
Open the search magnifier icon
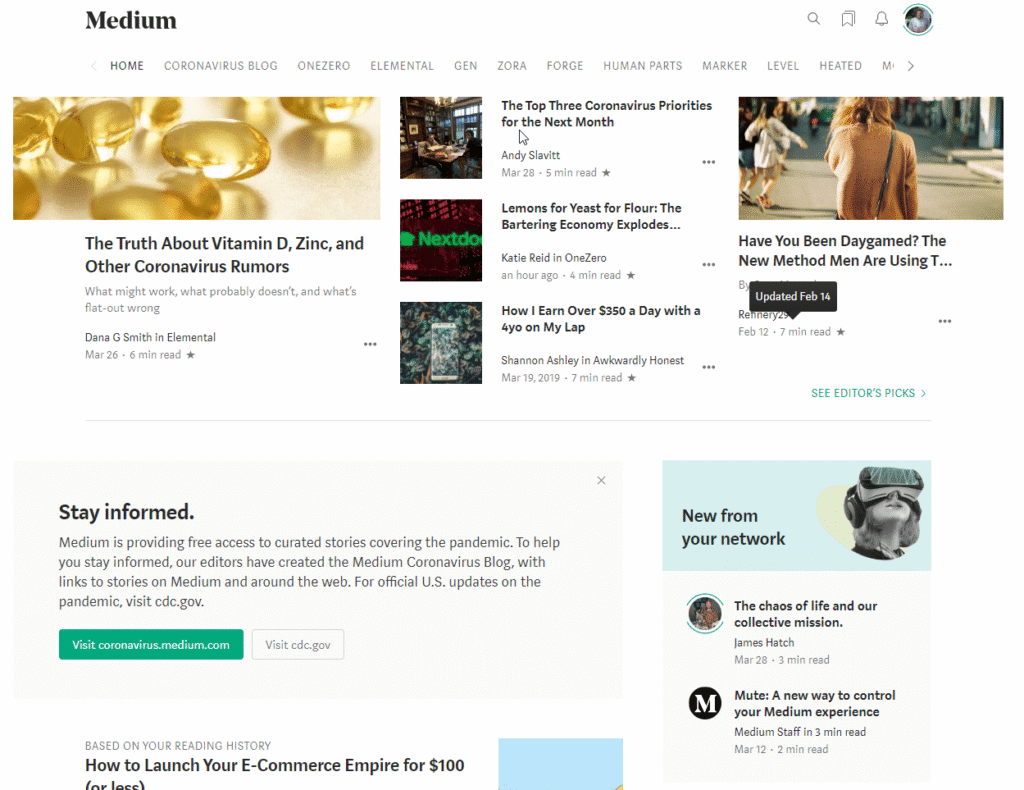click(x=814, y=19)
